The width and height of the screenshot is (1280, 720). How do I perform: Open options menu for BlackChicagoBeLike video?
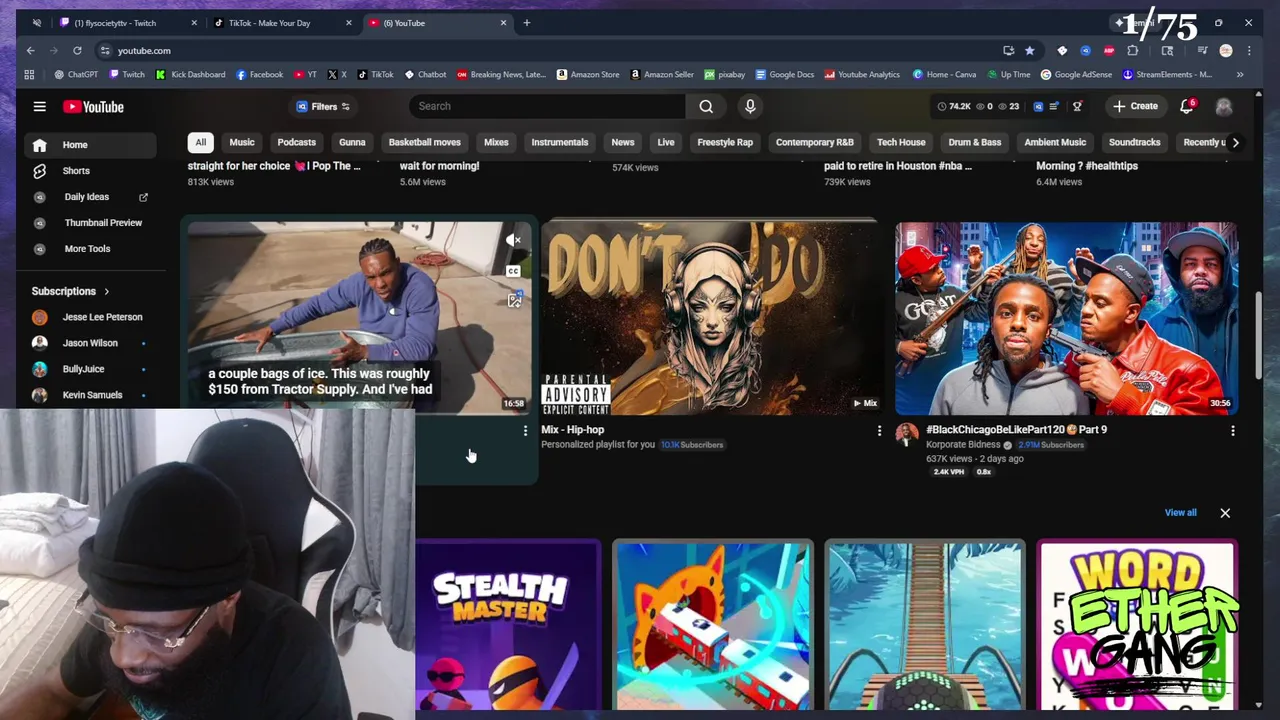[1232, 431]
